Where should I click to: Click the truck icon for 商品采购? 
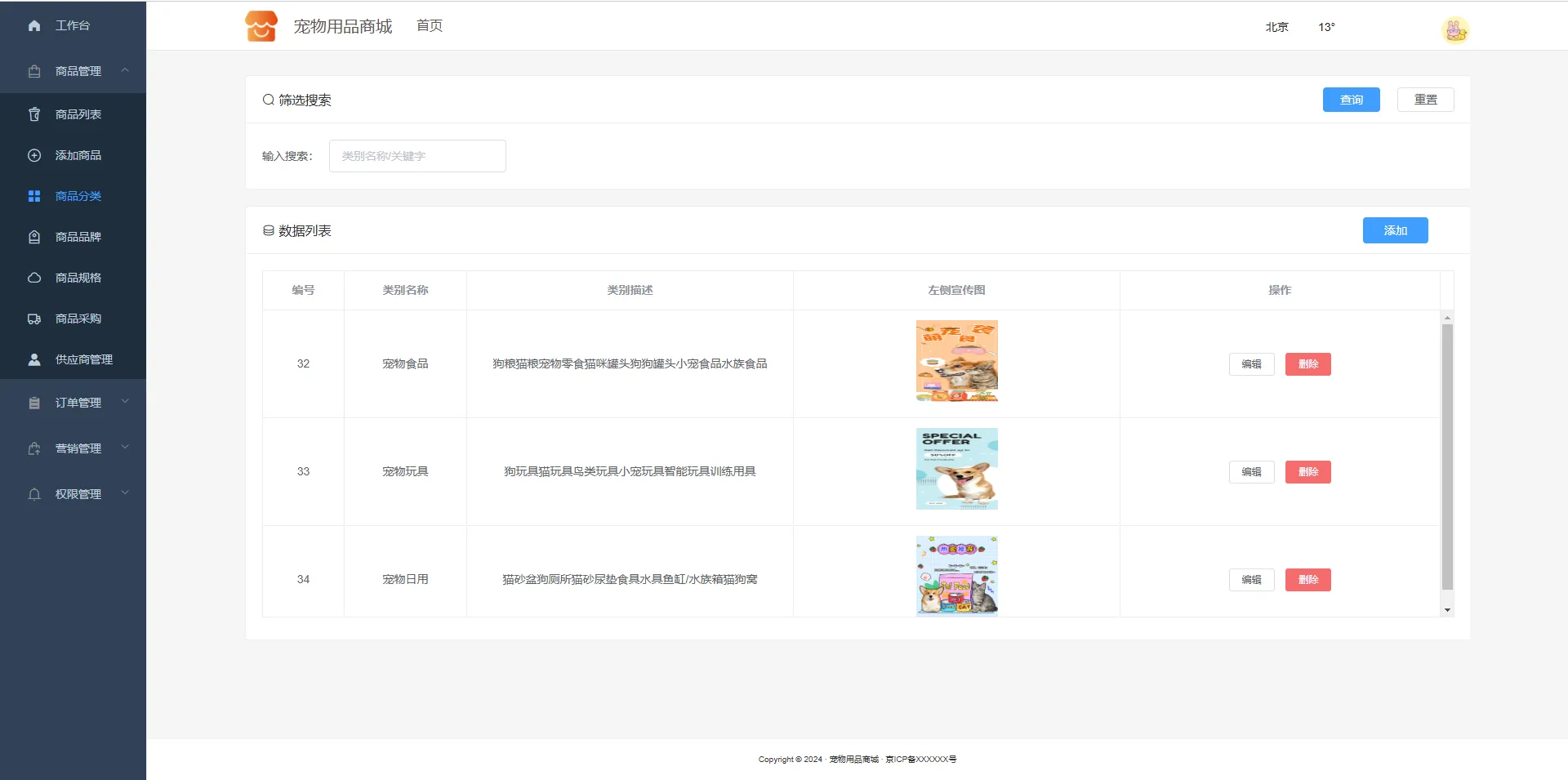34,319
